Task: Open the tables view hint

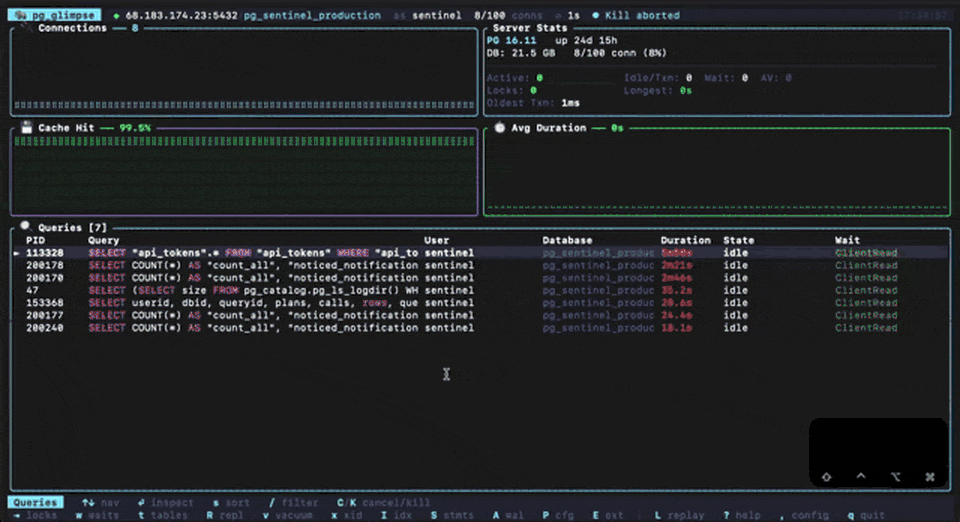Action: tap(162, 515)
